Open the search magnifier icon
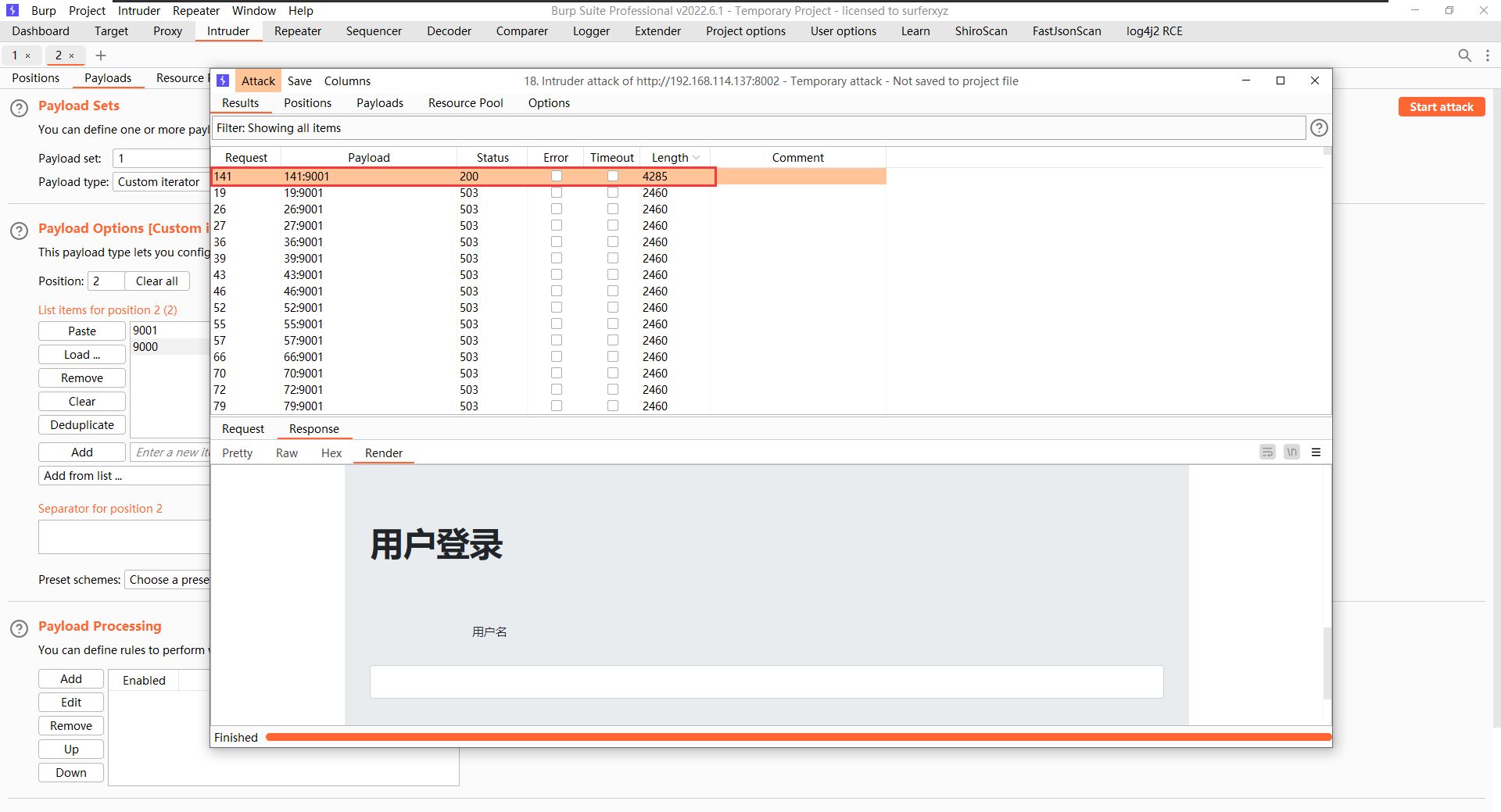This screenshot has height=812, width=1501. (x=1465, y=55)
